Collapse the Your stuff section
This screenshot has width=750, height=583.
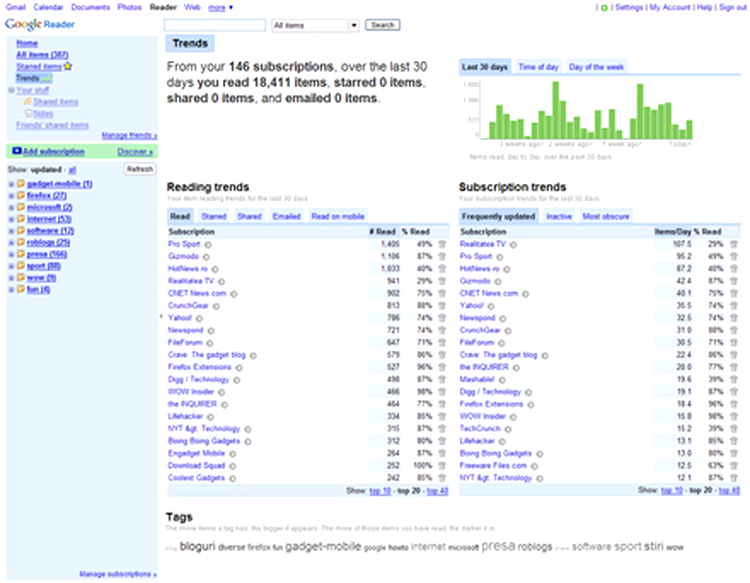[11, 90]
